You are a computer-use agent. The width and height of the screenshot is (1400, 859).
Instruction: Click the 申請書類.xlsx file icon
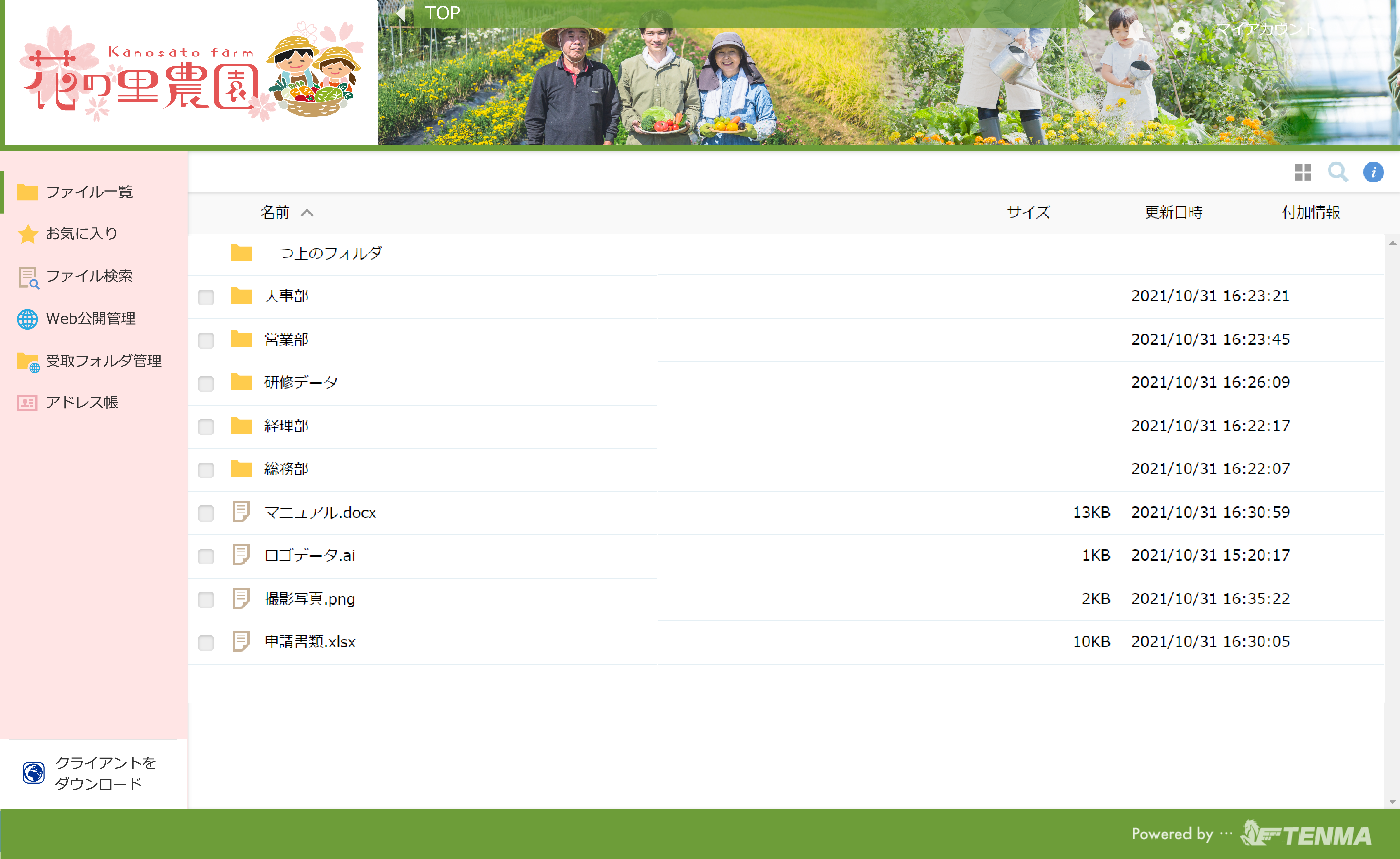241,641
